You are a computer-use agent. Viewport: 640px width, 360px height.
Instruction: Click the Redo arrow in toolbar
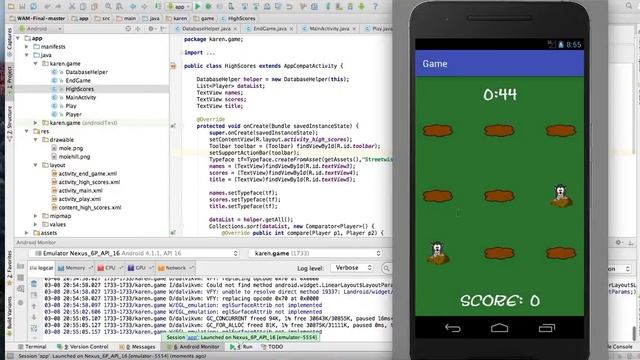coord(59,6)
